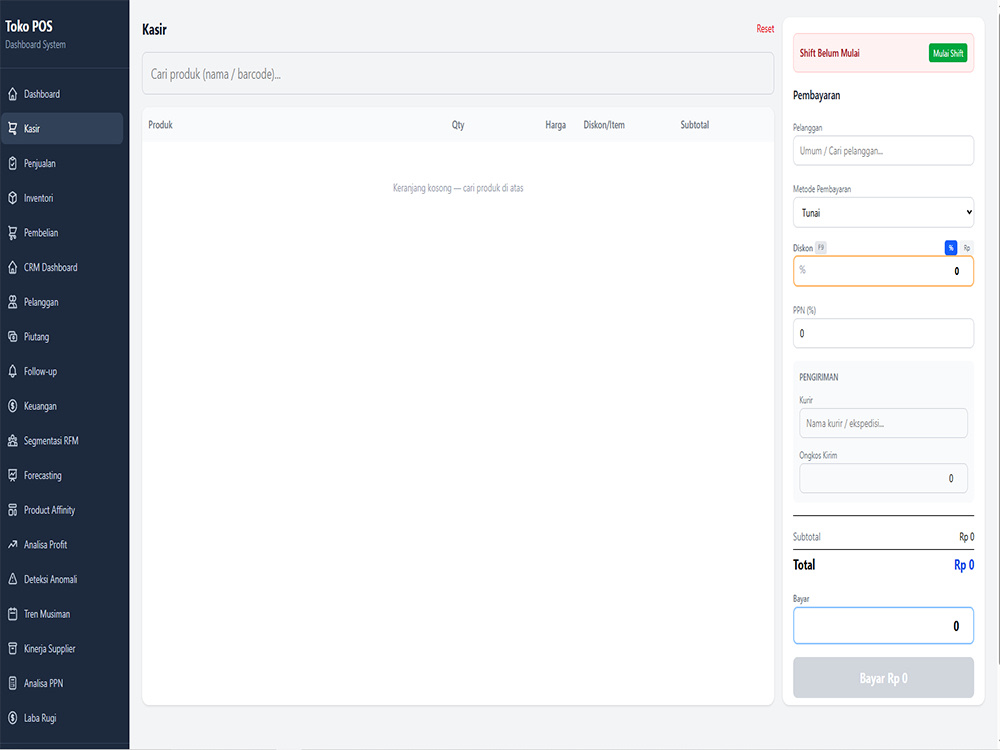The image size is (1000, 750).
Task: Click the Piutang icon
Action: click(x=13, y=337)
